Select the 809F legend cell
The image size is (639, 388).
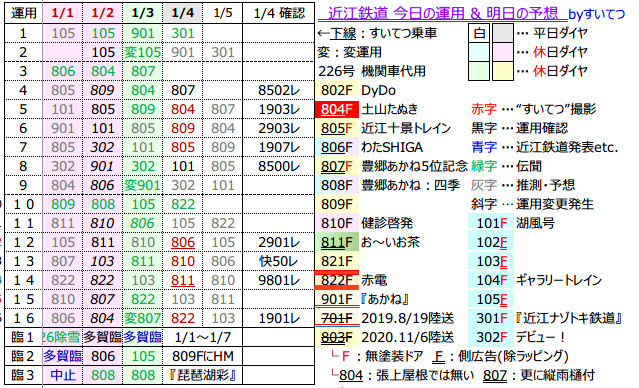(x=337, y=204)
